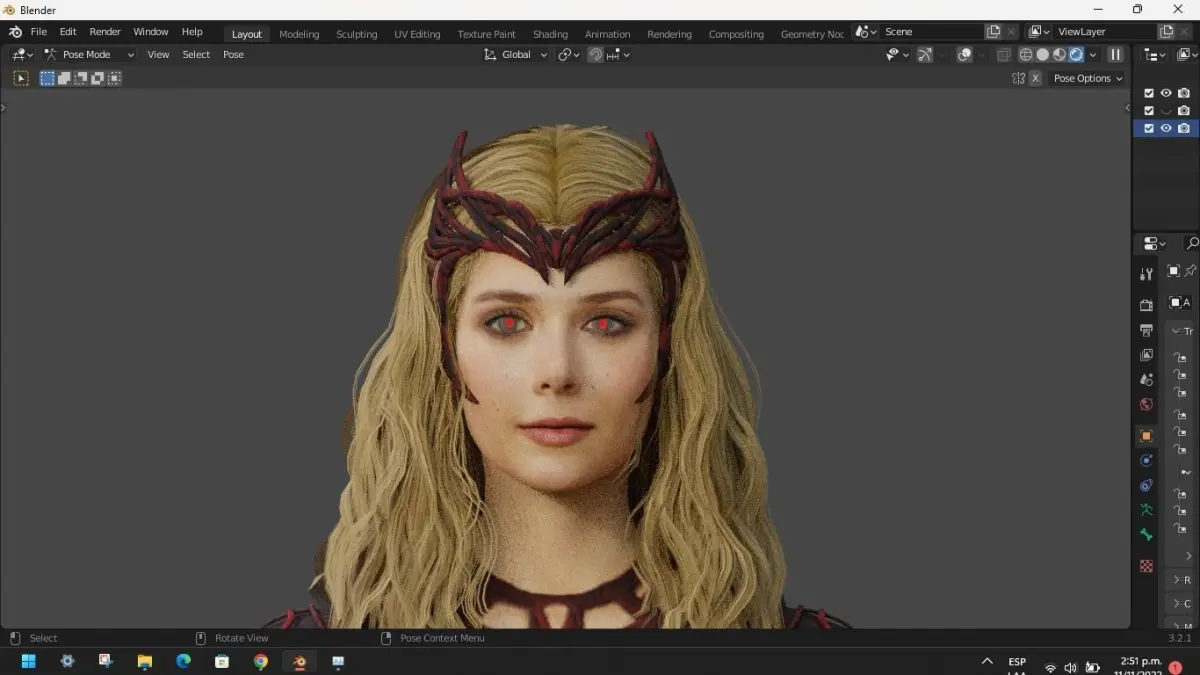Open selectability and visibility dropdown
This screenshot has width=1200, height=675.
coord(897,55)
